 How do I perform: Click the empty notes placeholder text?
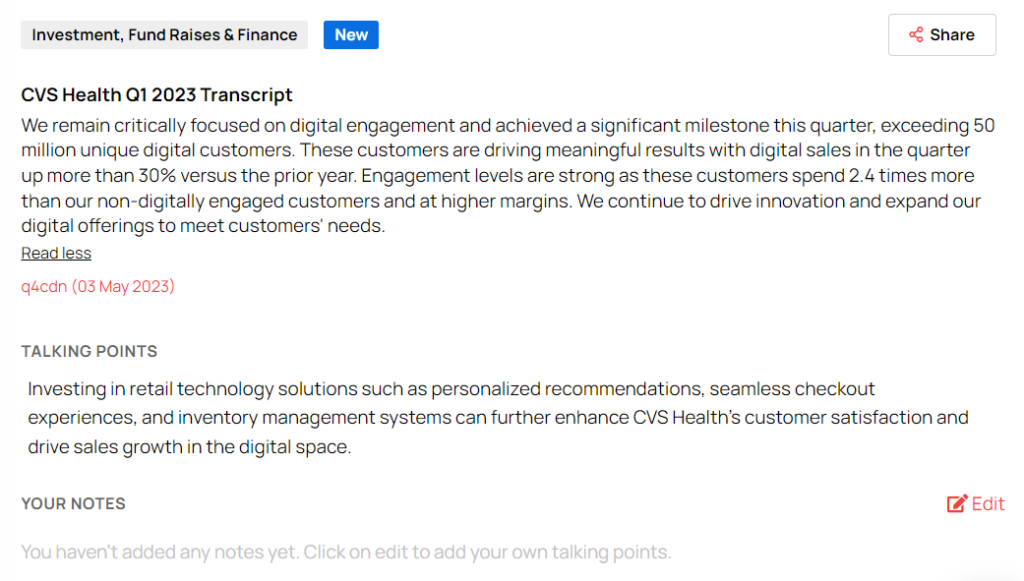(346, 552)
